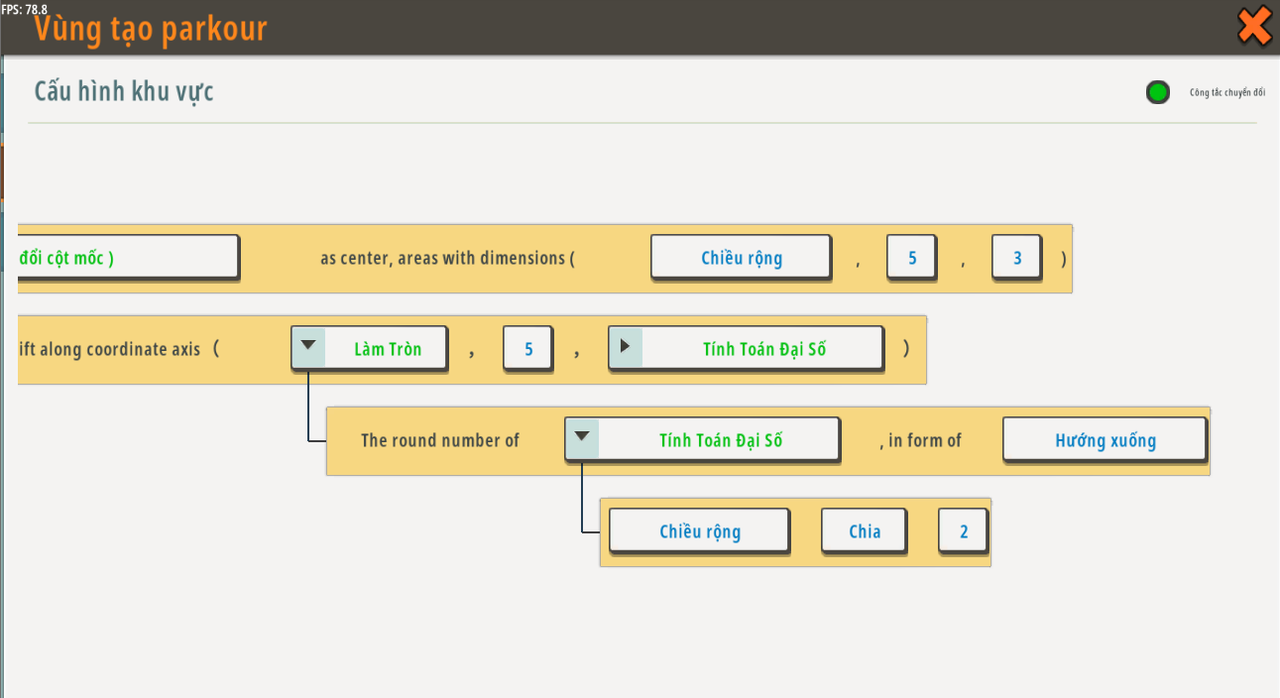The width and height of the screenshot is (1280, 698).
Task: Collapse the Làm Tròn dropdown arrow
Action: point(309,347)
